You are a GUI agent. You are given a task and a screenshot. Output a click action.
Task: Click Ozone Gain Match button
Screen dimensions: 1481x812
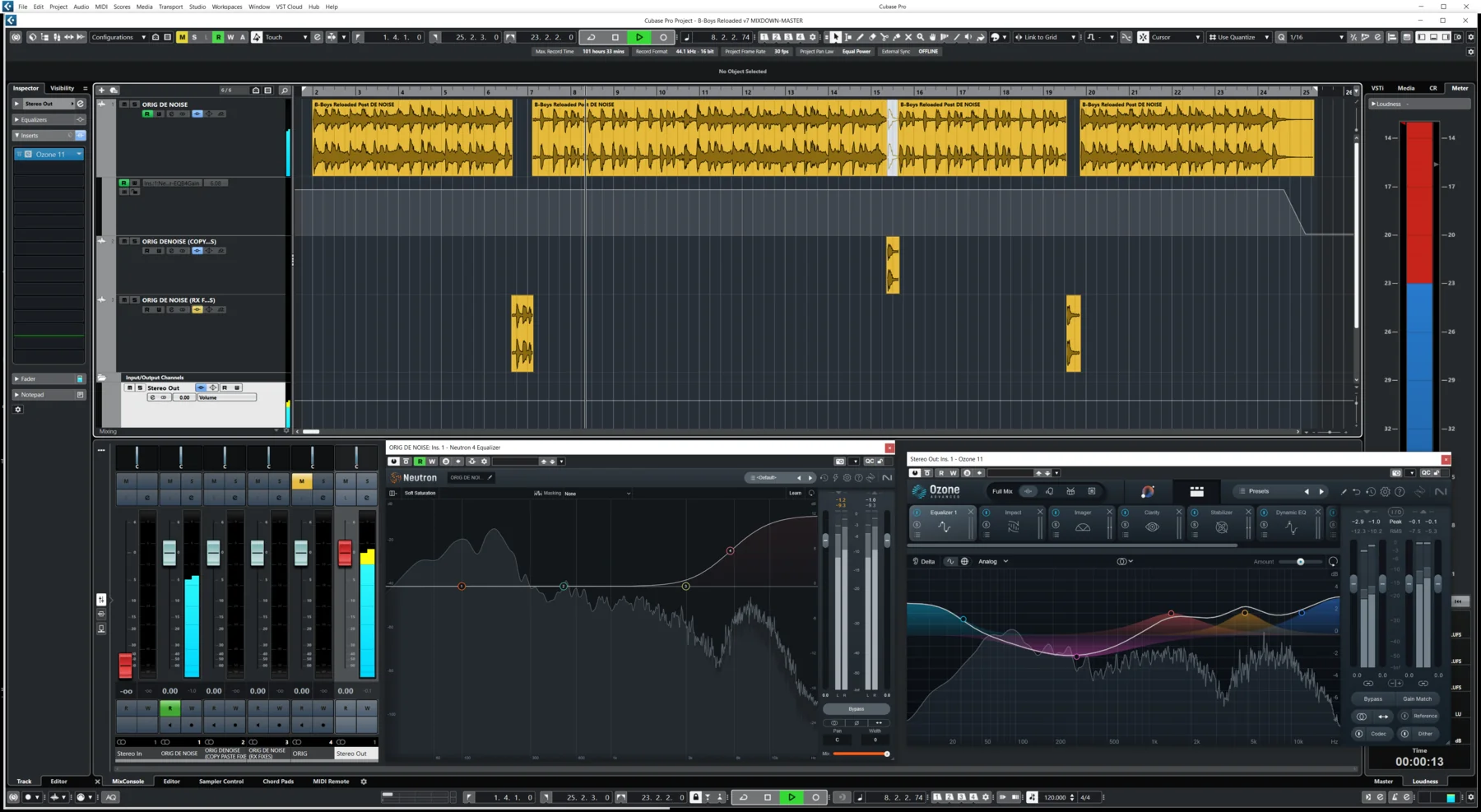(x=1418, y=698)
